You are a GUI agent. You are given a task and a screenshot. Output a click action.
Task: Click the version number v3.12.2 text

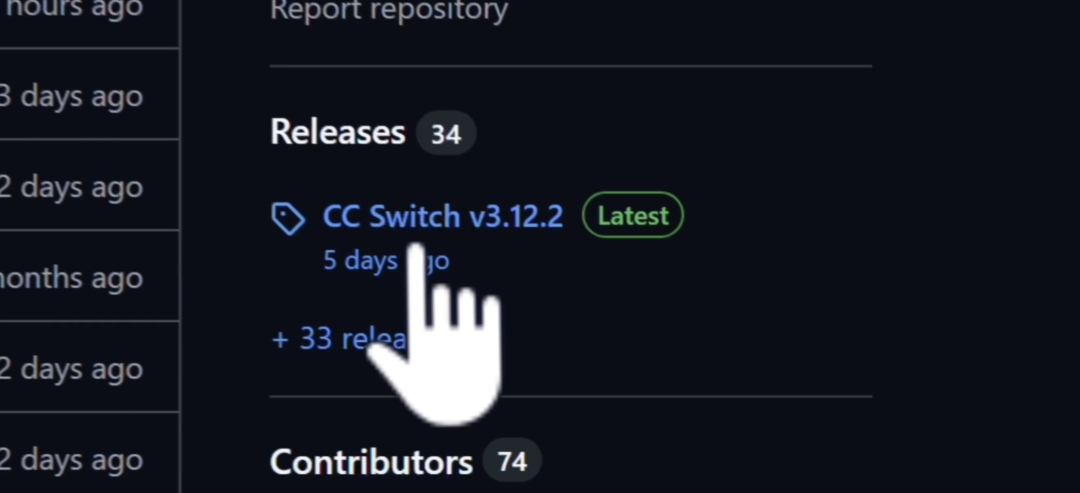tap(516, 216)
